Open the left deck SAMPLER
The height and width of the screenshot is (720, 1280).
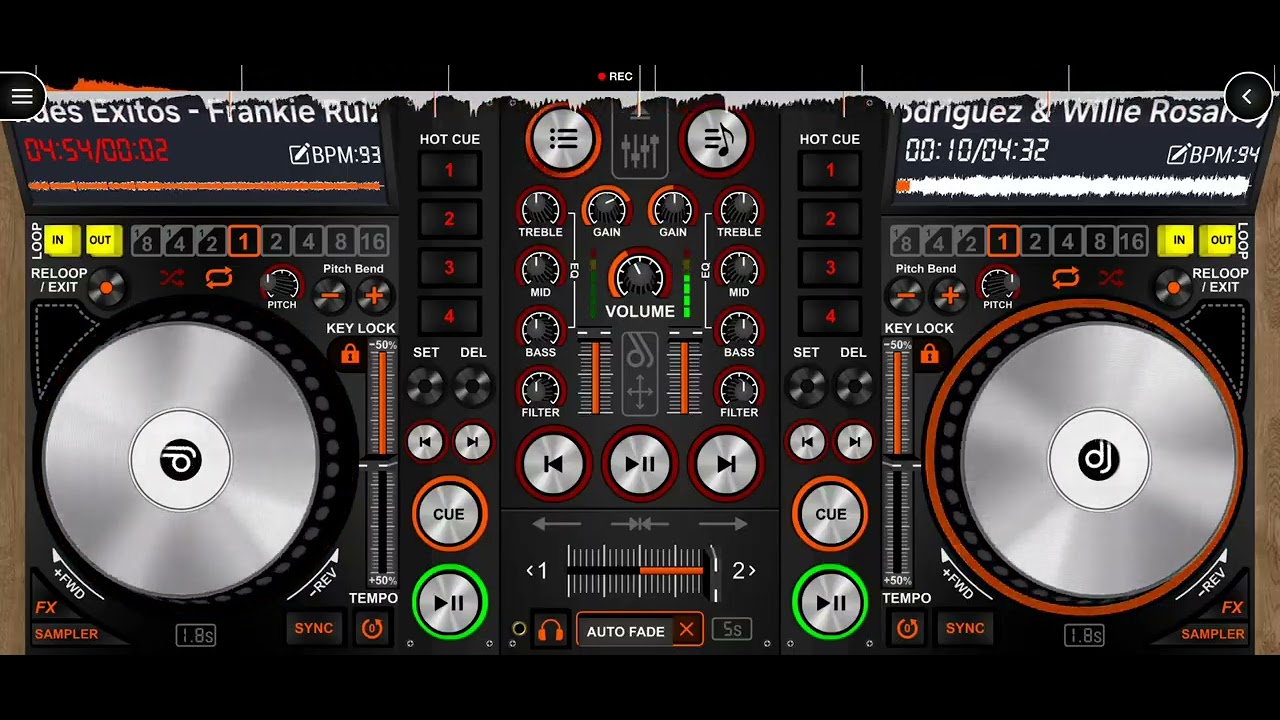[67, 634]
